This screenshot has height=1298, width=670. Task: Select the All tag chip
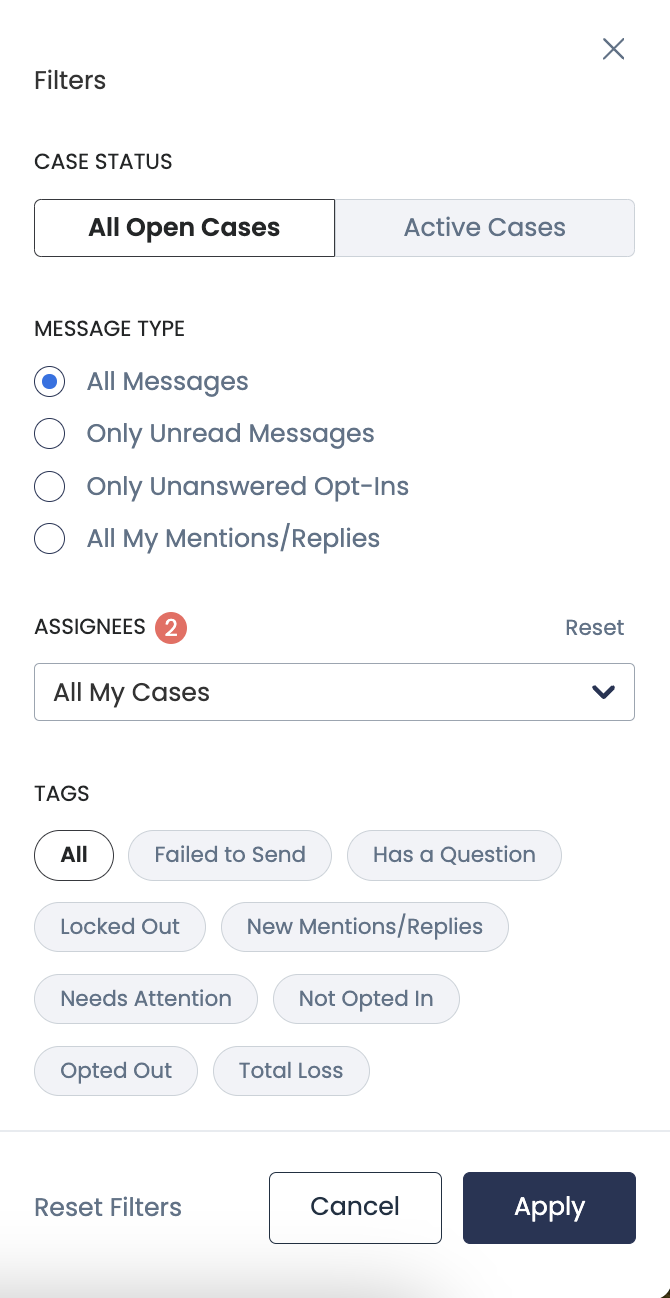(74, 855)
